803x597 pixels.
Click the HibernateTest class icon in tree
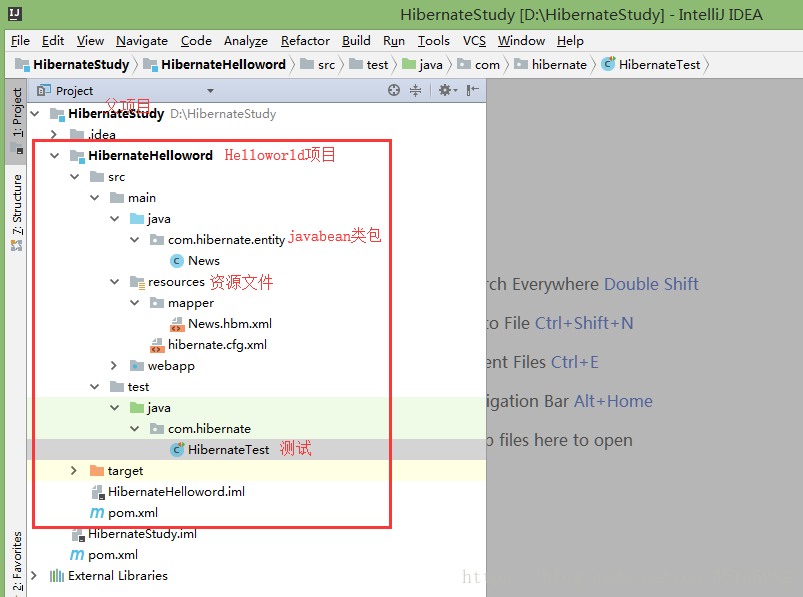[x=177, y=450]
